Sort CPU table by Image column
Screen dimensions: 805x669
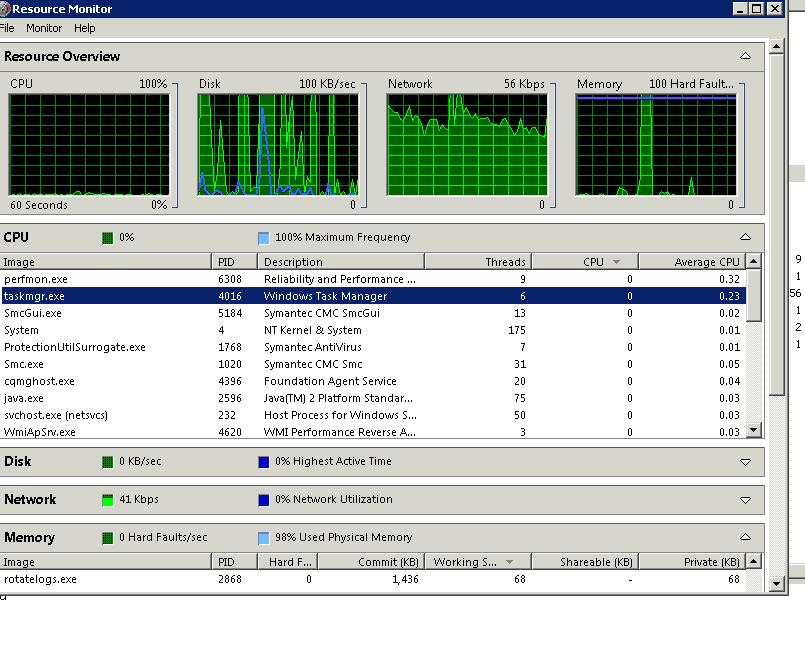[x=105, y=262]
